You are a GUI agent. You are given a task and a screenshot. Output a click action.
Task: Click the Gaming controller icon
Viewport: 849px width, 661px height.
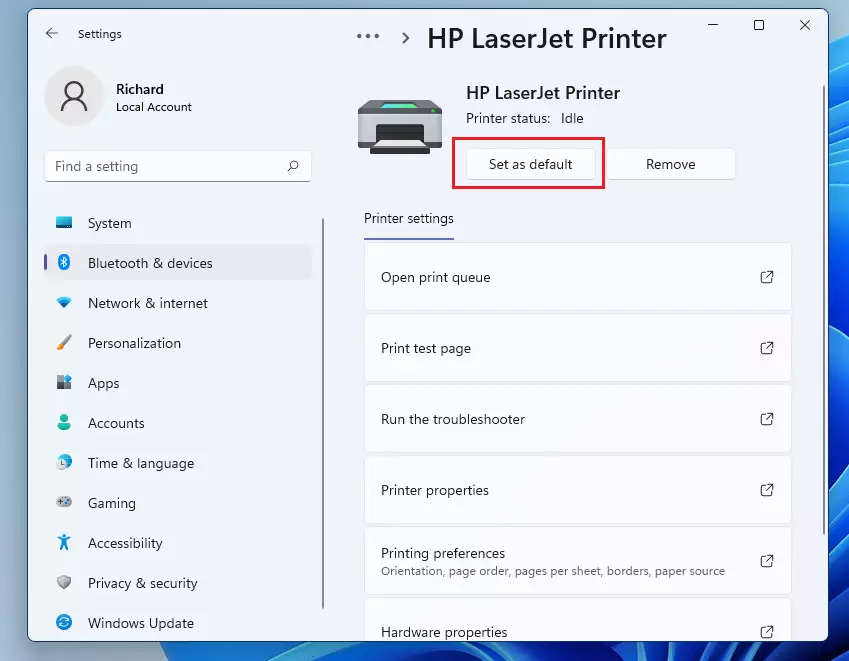(x=64, y=502)
